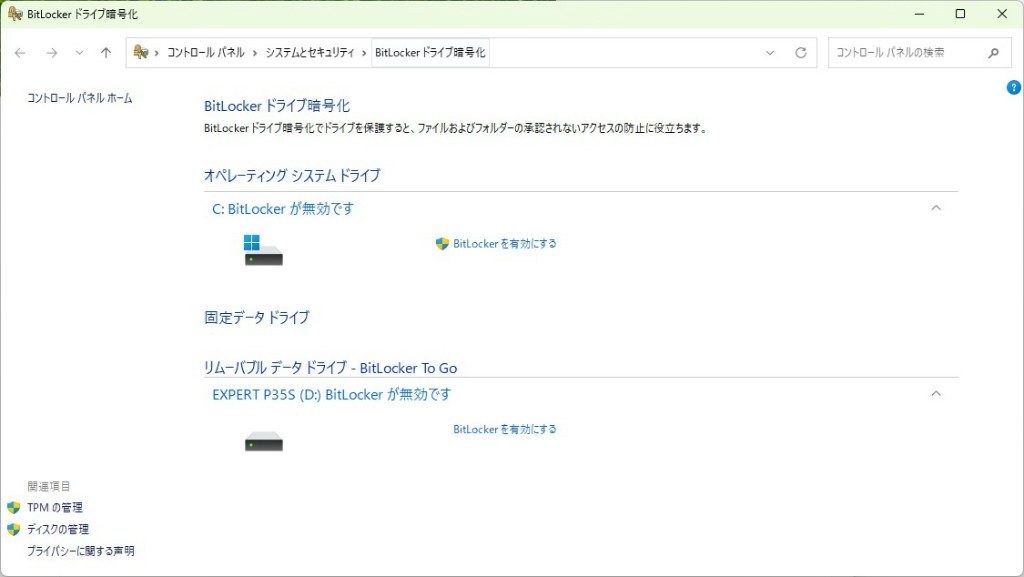Open プライバシーに関する声明 link
1024x577 pixels.
coord(80,551)
